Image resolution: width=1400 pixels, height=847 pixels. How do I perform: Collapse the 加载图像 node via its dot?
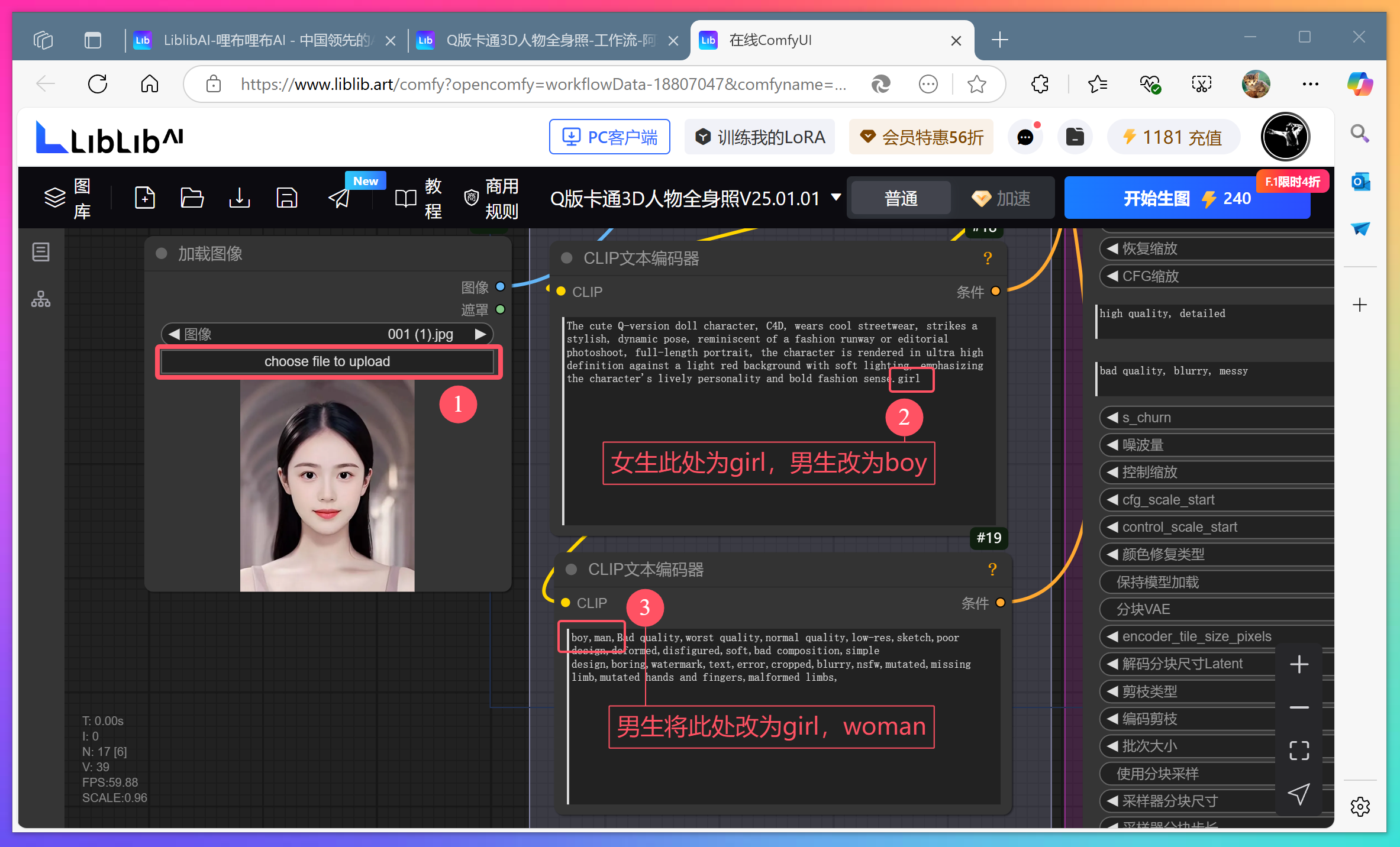click(x=161, y=254)
